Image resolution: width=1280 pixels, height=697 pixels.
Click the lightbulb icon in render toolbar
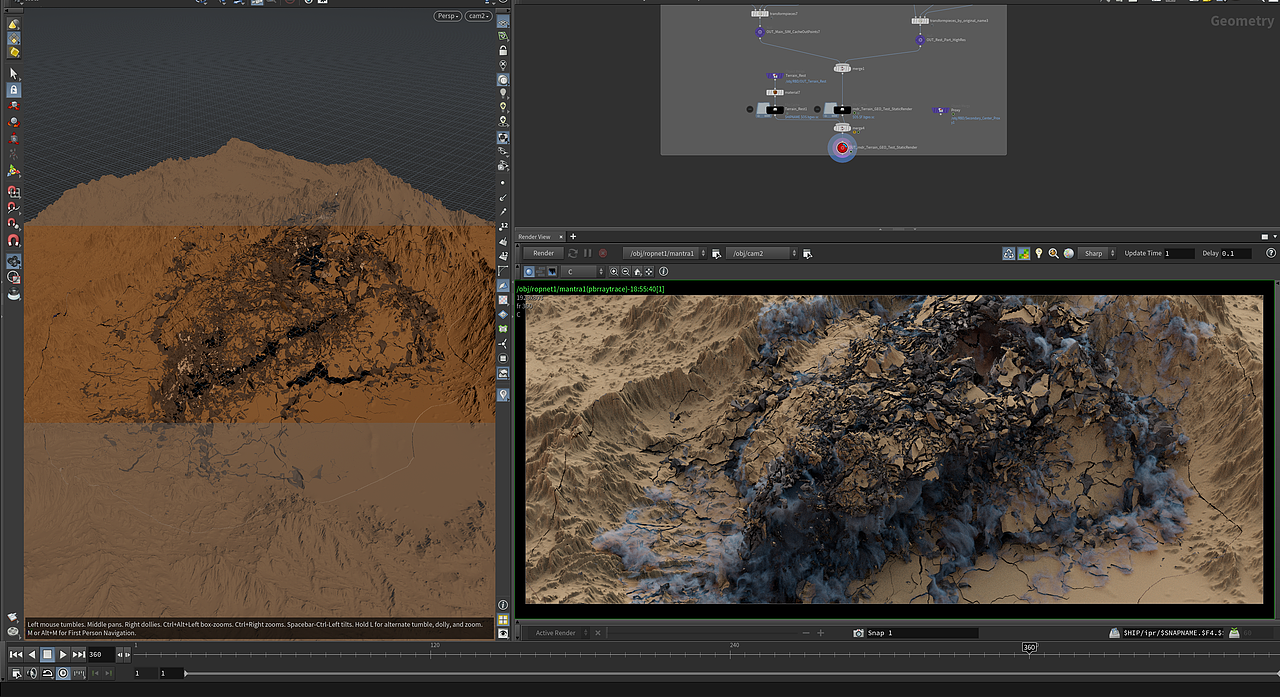pos(1038,253)
